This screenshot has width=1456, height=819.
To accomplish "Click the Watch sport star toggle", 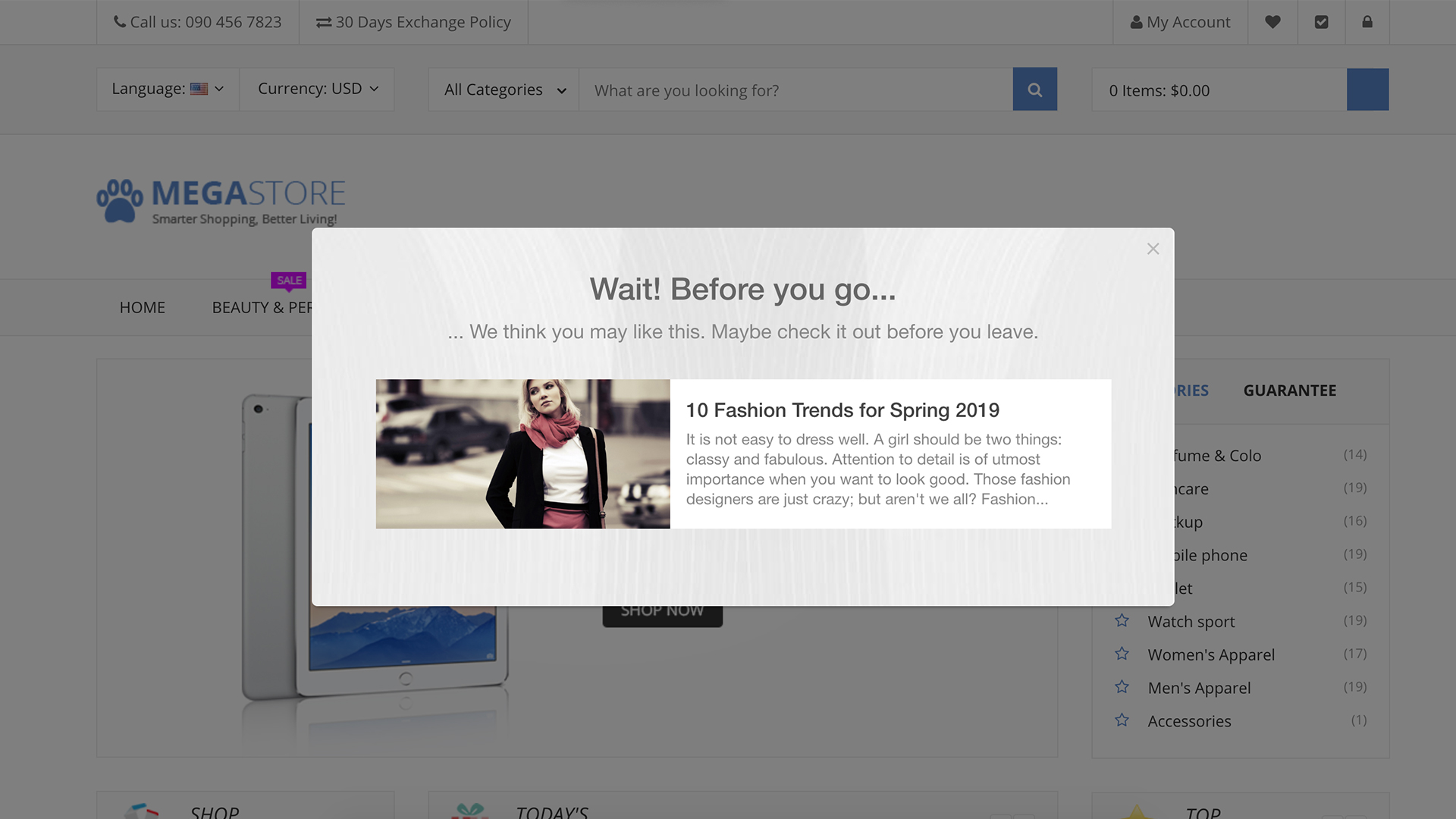I will click(x=1123, y=620).
